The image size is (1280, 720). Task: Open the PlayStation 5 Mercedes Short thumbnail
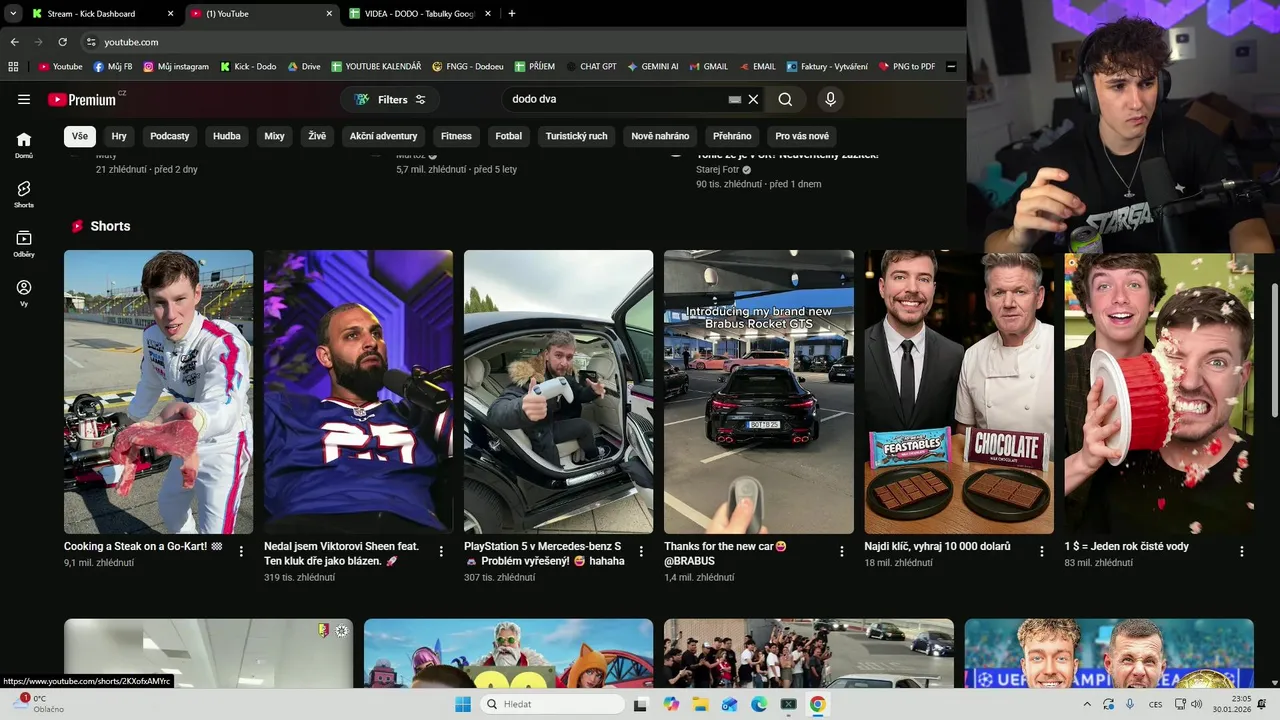tap(558, 392)
